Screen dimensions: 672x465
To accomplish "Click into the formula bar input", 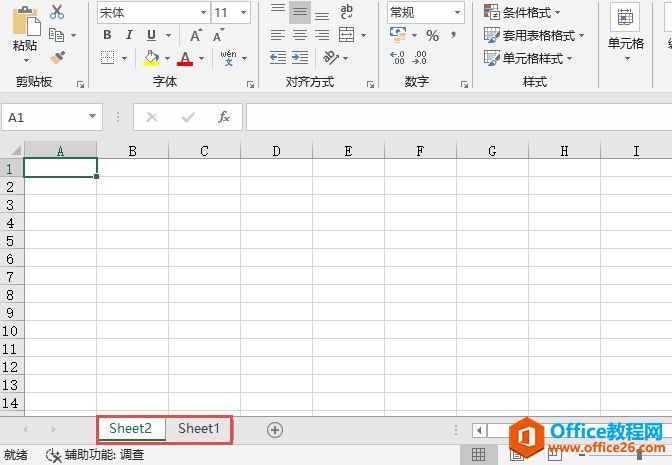I will (x=459, y=117).
